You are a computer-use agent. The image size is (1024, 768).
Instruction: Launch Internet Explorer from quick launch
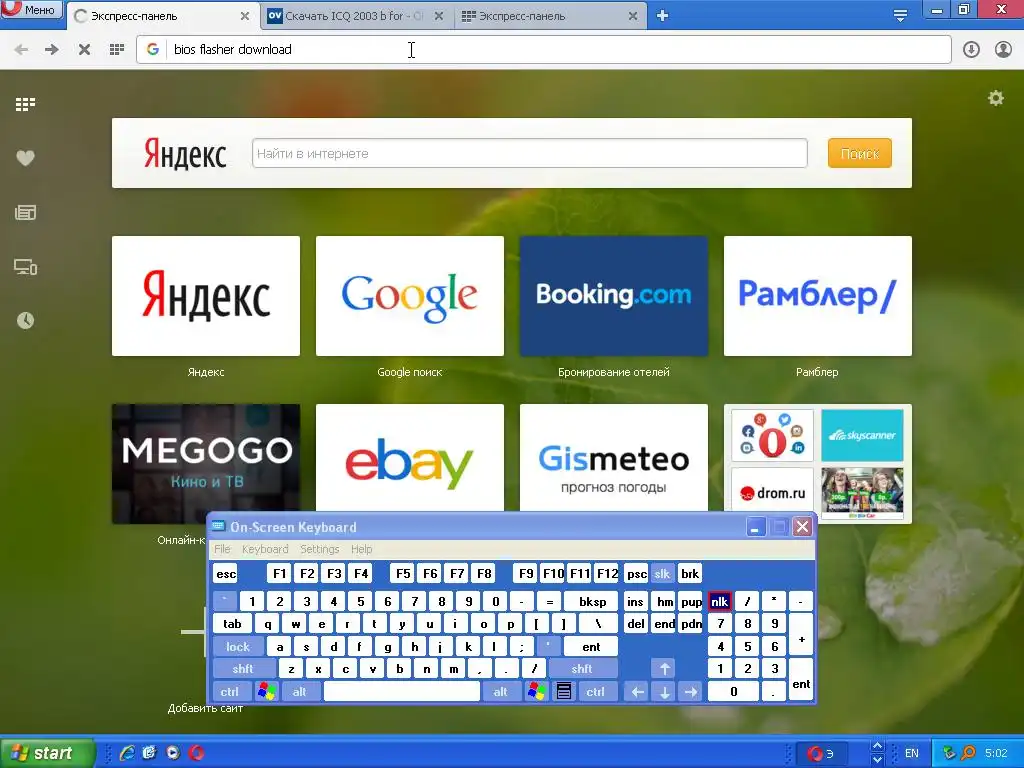127,753
